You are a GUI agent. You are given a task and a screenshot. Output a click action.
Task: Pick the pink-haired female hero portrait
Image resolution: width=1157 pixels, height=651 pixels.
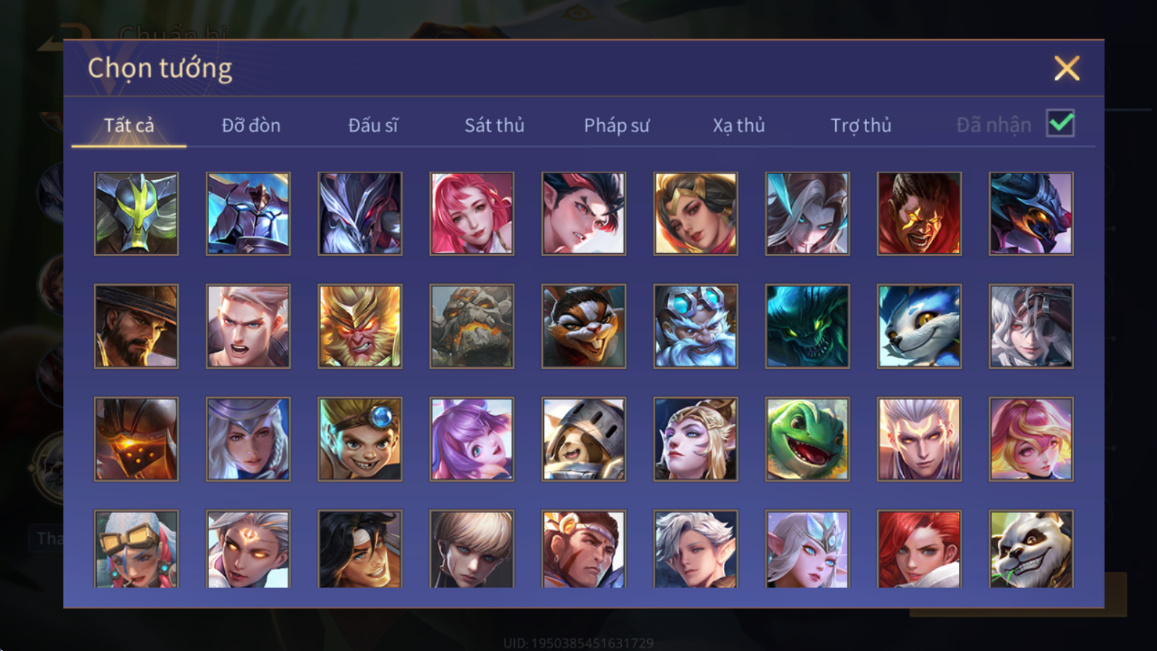click(x=472, y=214)
